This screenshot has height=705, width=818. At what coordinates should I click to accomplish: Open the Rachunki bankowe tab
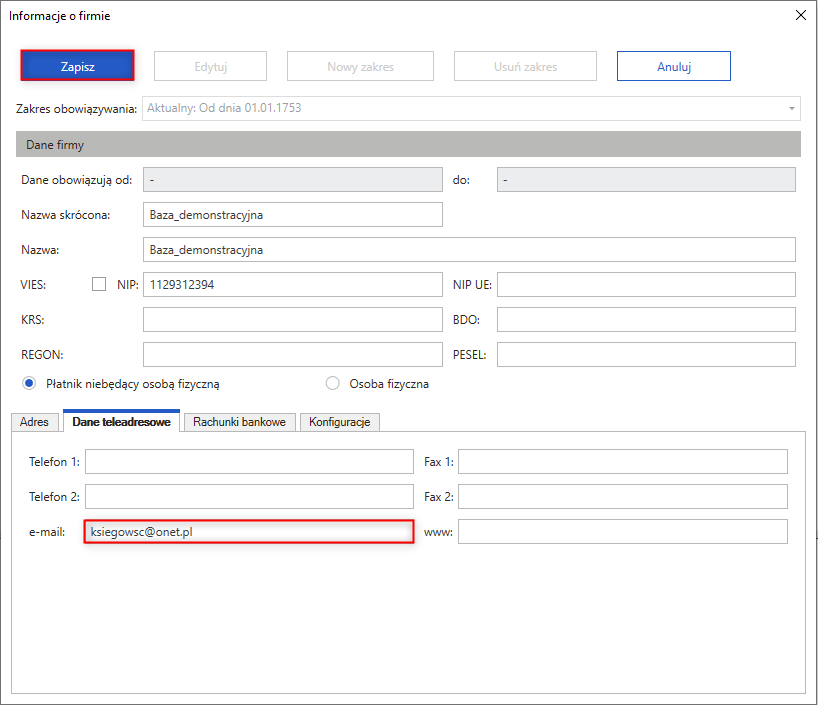click(239, 422)
